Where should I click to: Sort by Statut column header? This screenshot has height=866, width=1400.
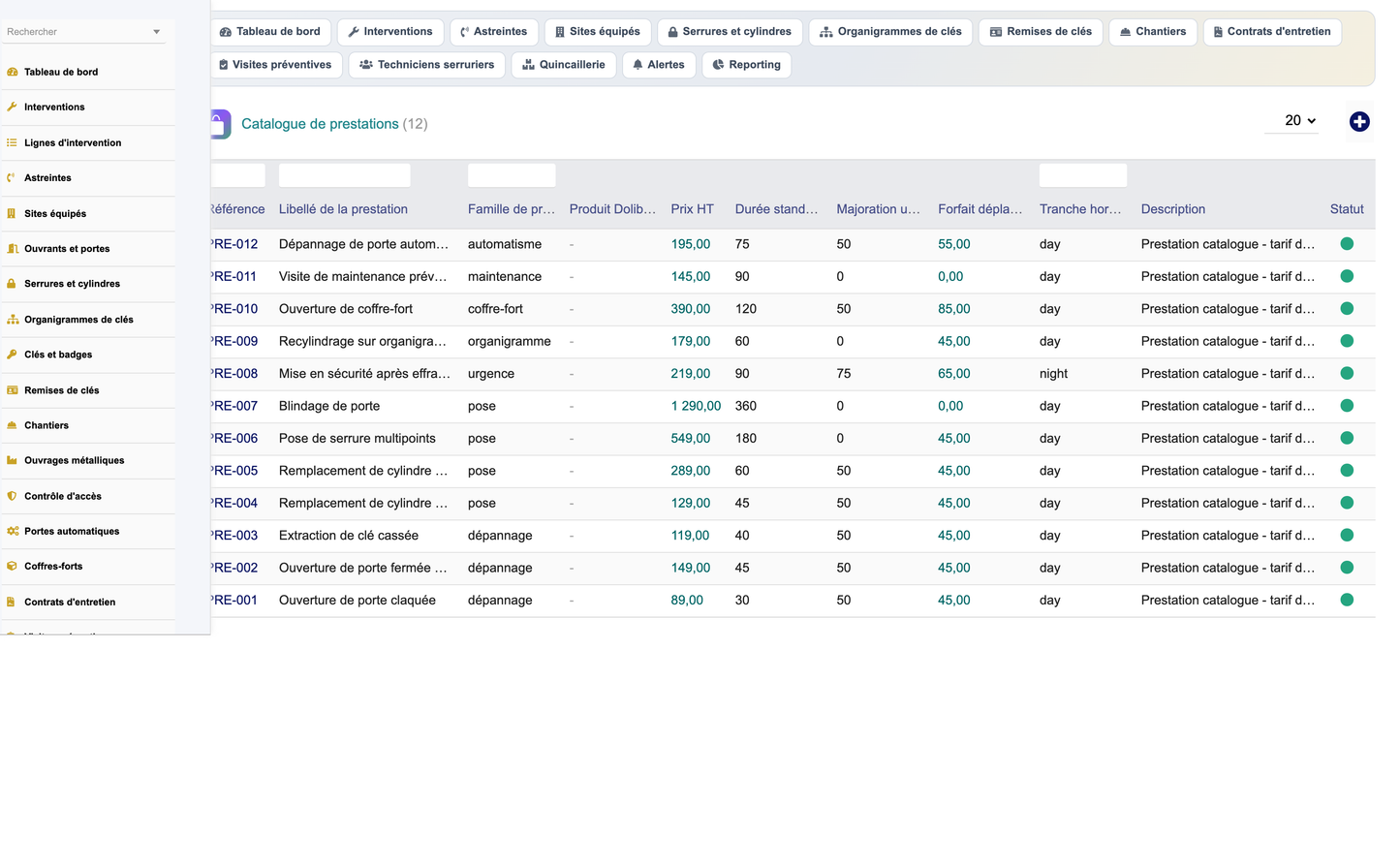1347,209
